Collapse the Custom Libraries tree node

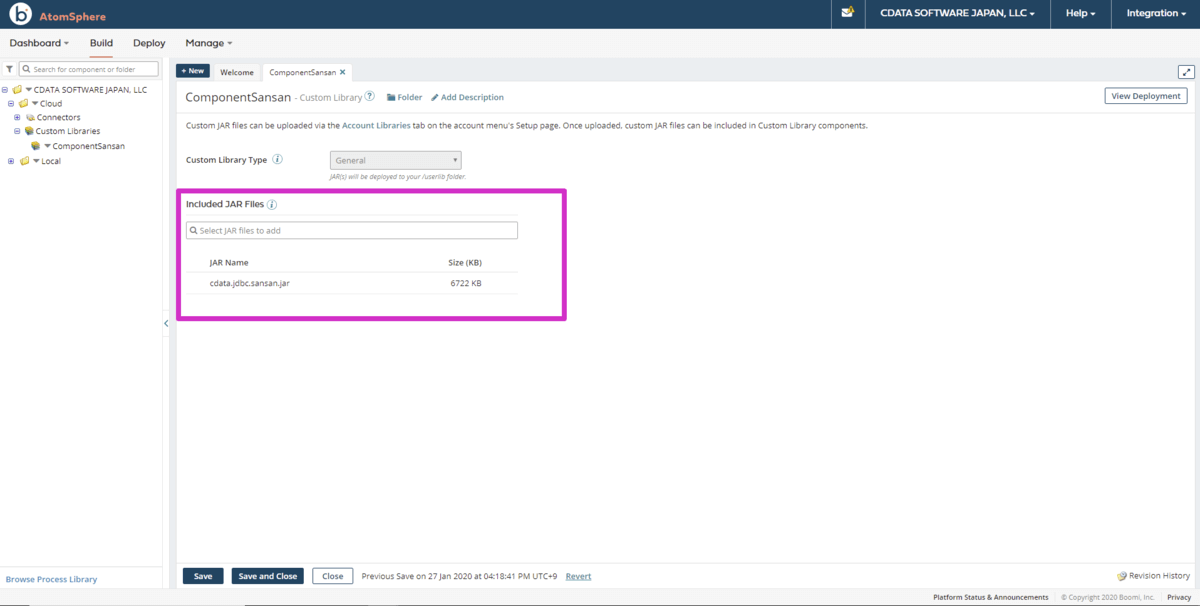pyautogui.click(x=17, y=131)
